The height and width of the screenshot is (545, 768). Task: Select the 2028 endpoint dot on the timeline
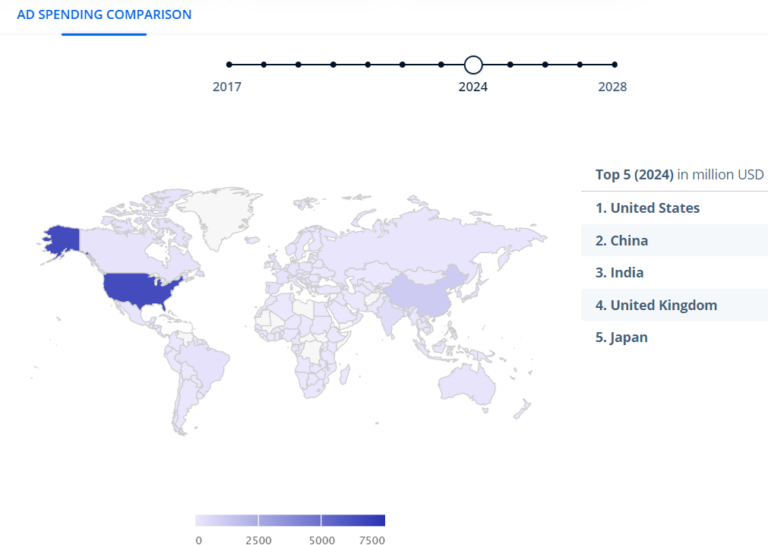[x=614, y=65]
